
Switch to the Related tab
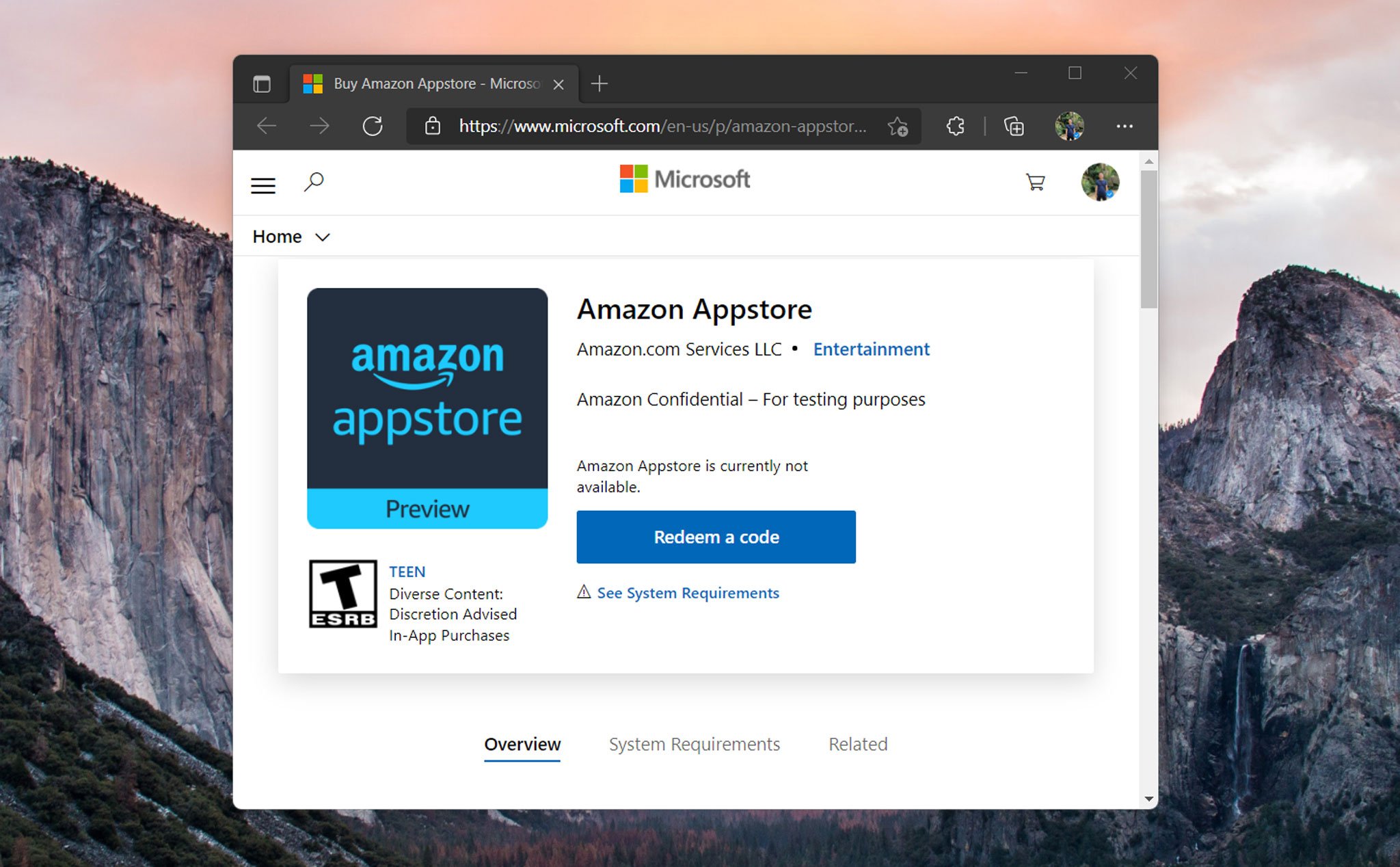tap(857, 745)
